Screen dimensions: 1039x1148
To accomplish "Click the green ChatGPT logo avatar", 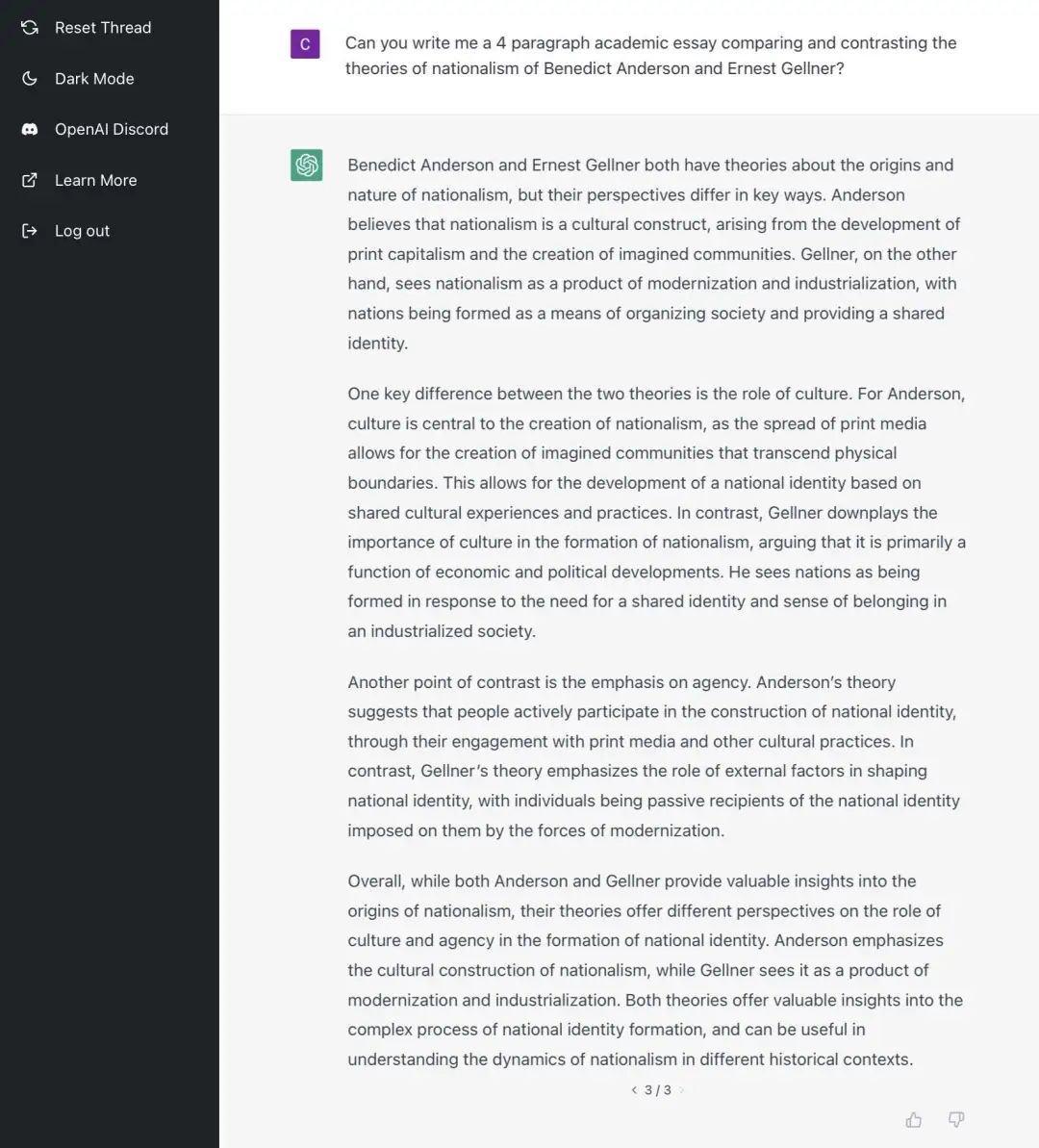I will point(307,166).
